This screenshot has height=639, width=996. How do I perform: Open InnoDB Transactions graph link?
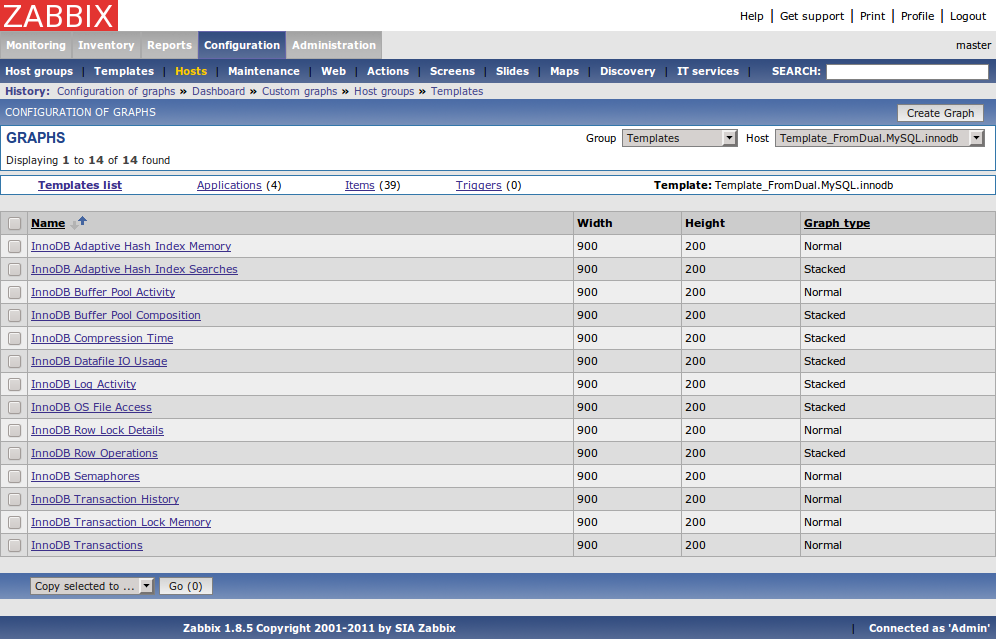[x=87, y=546]
